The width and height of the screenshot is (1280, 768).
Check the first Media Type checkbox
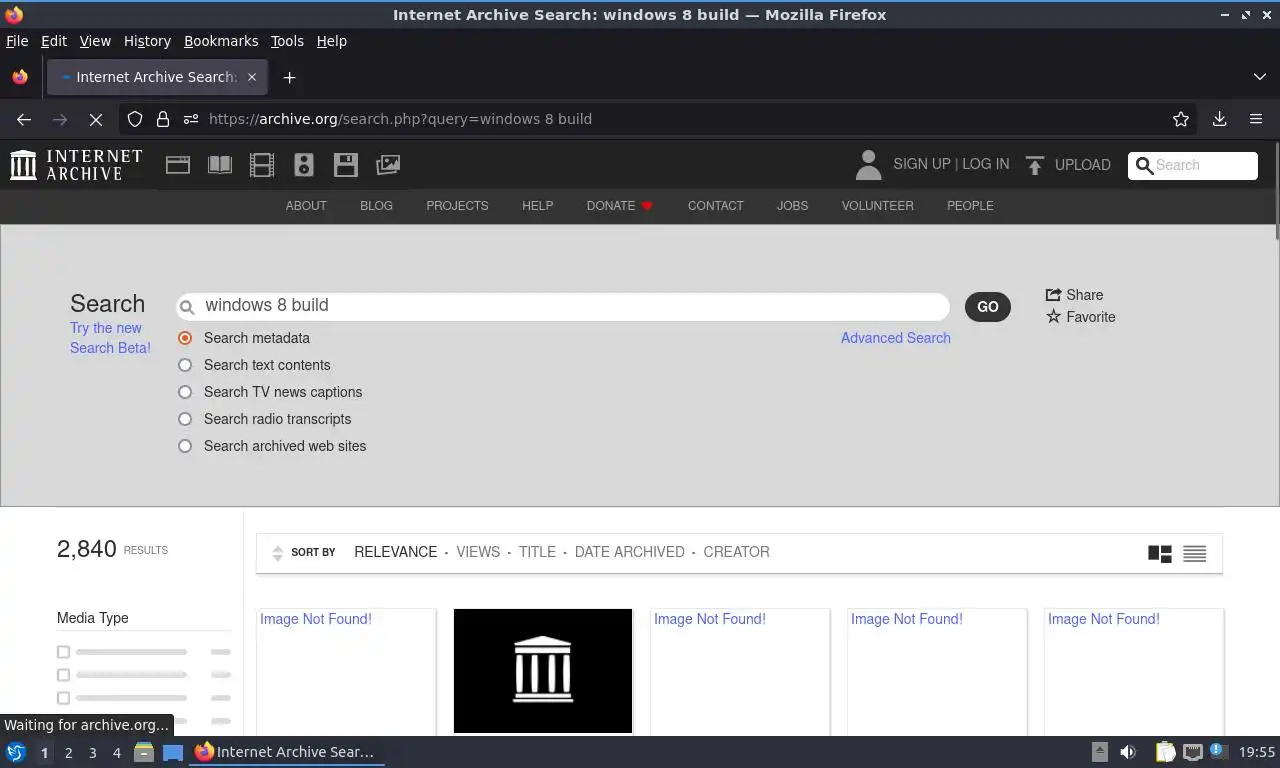tap(63, 652)
